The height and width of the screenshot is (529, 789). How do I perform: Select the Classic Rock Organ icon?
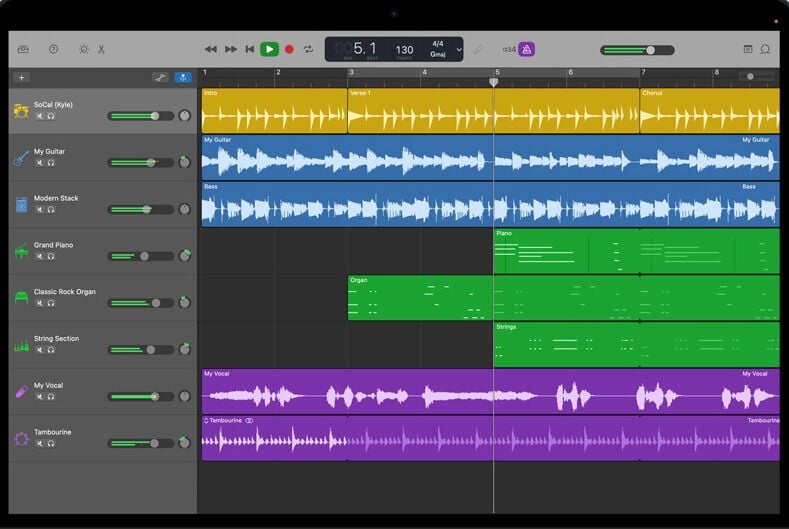(21, 298)
